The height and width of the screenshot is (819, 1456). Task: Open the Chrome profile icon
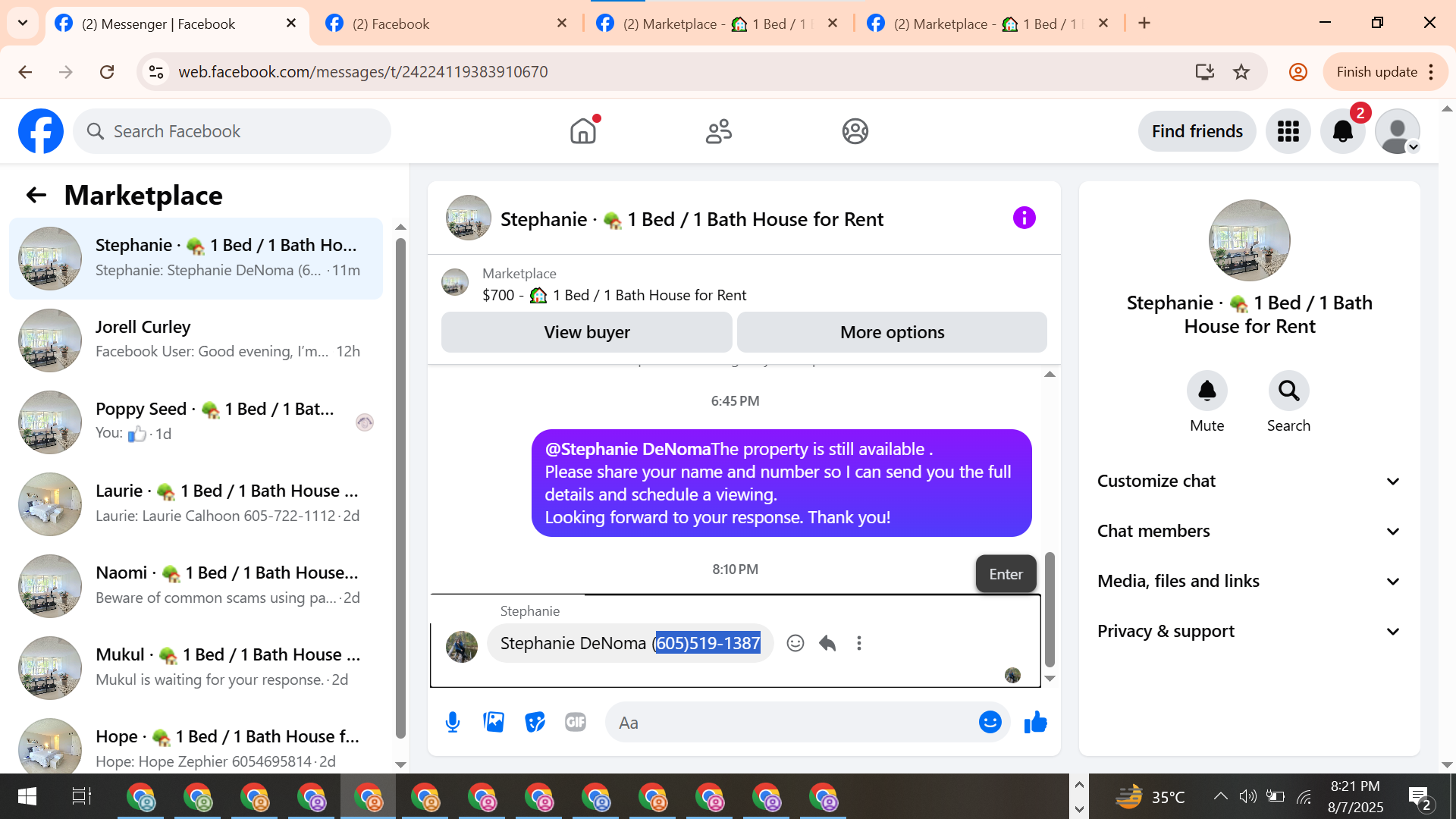(x=1298, y=72)
